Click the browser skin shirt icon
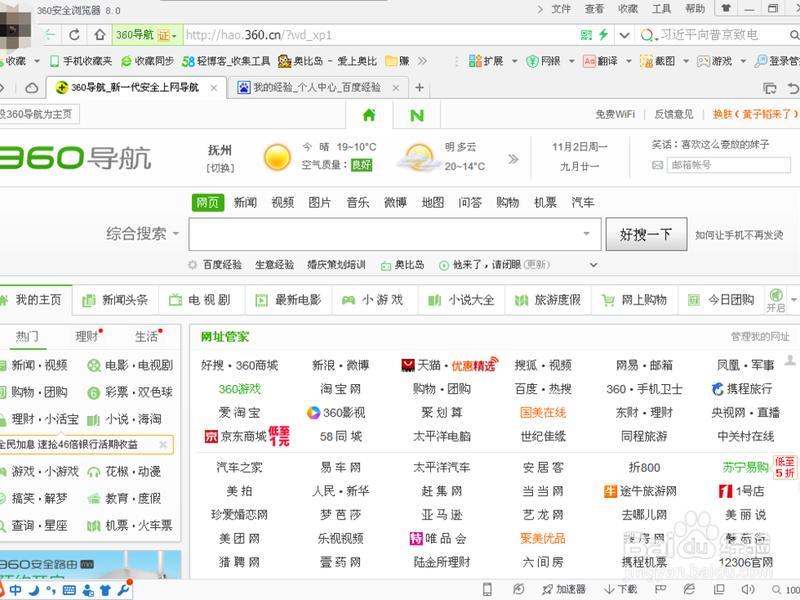This screenshot has width=800, height=600. [x=726, y=8]
